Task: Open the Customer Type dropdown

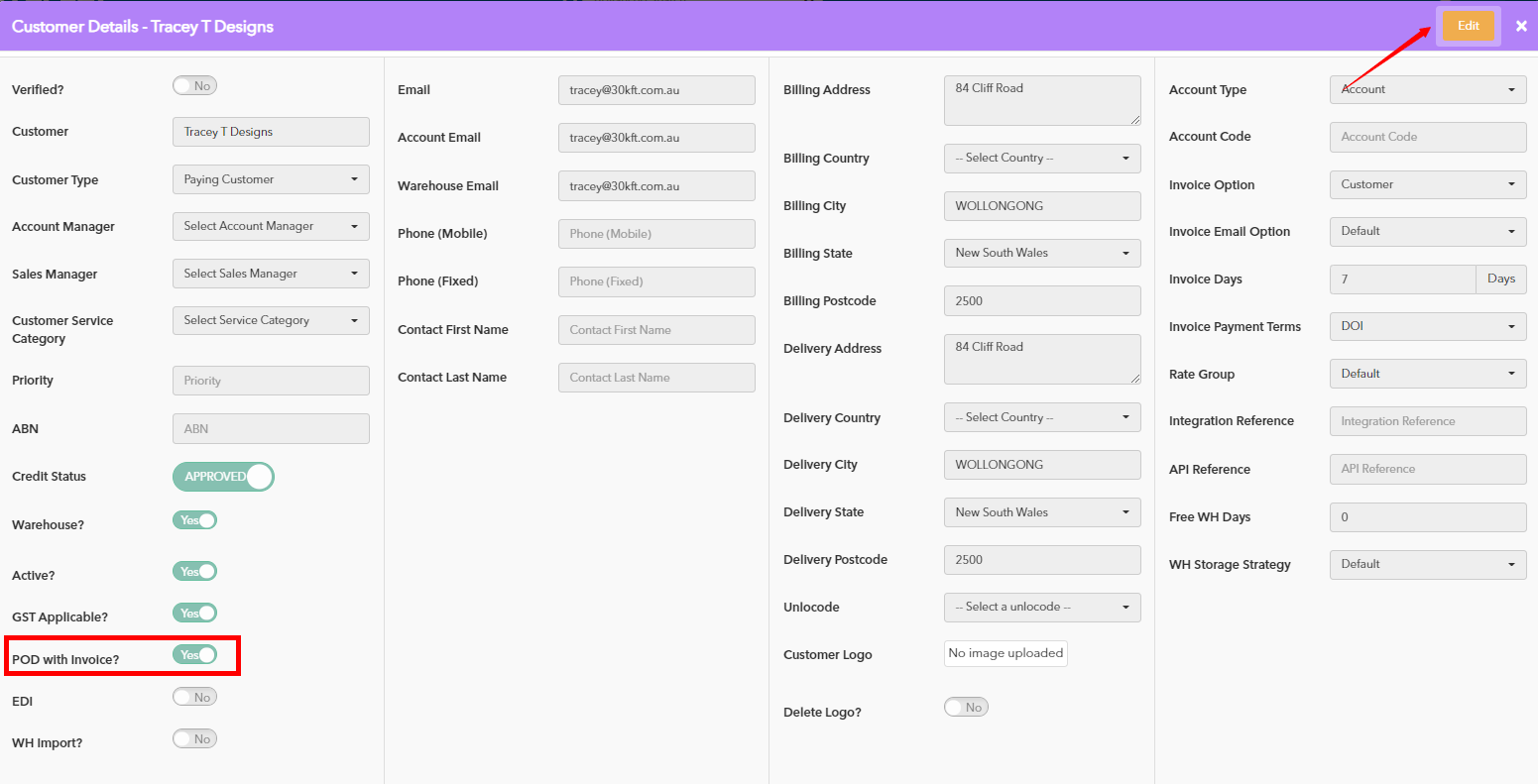Action: coord(271,179)
